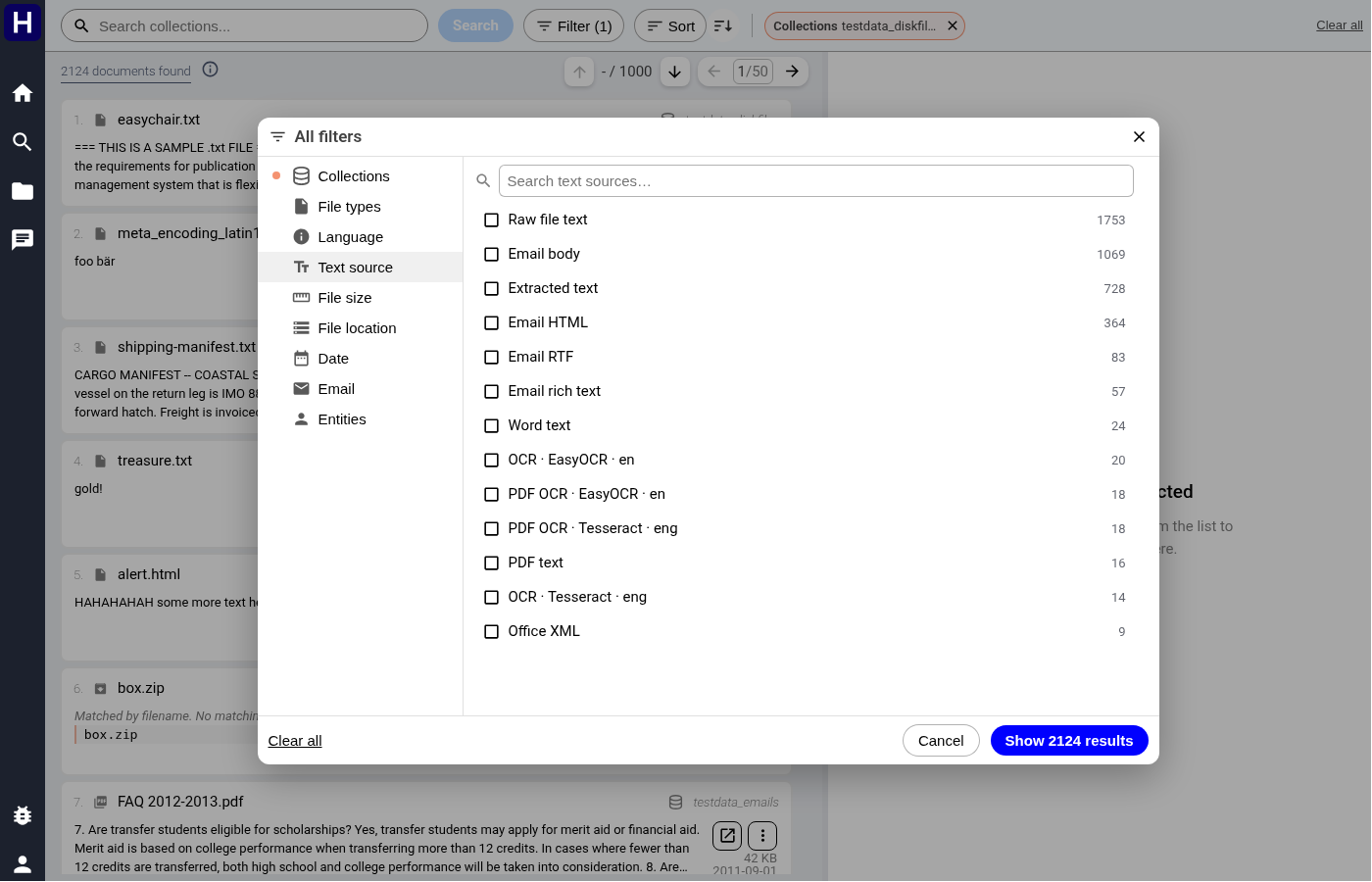The height and width of the screenshot is (882, 1372).
Task: Select the Date filter category
Action: point(361,359)
